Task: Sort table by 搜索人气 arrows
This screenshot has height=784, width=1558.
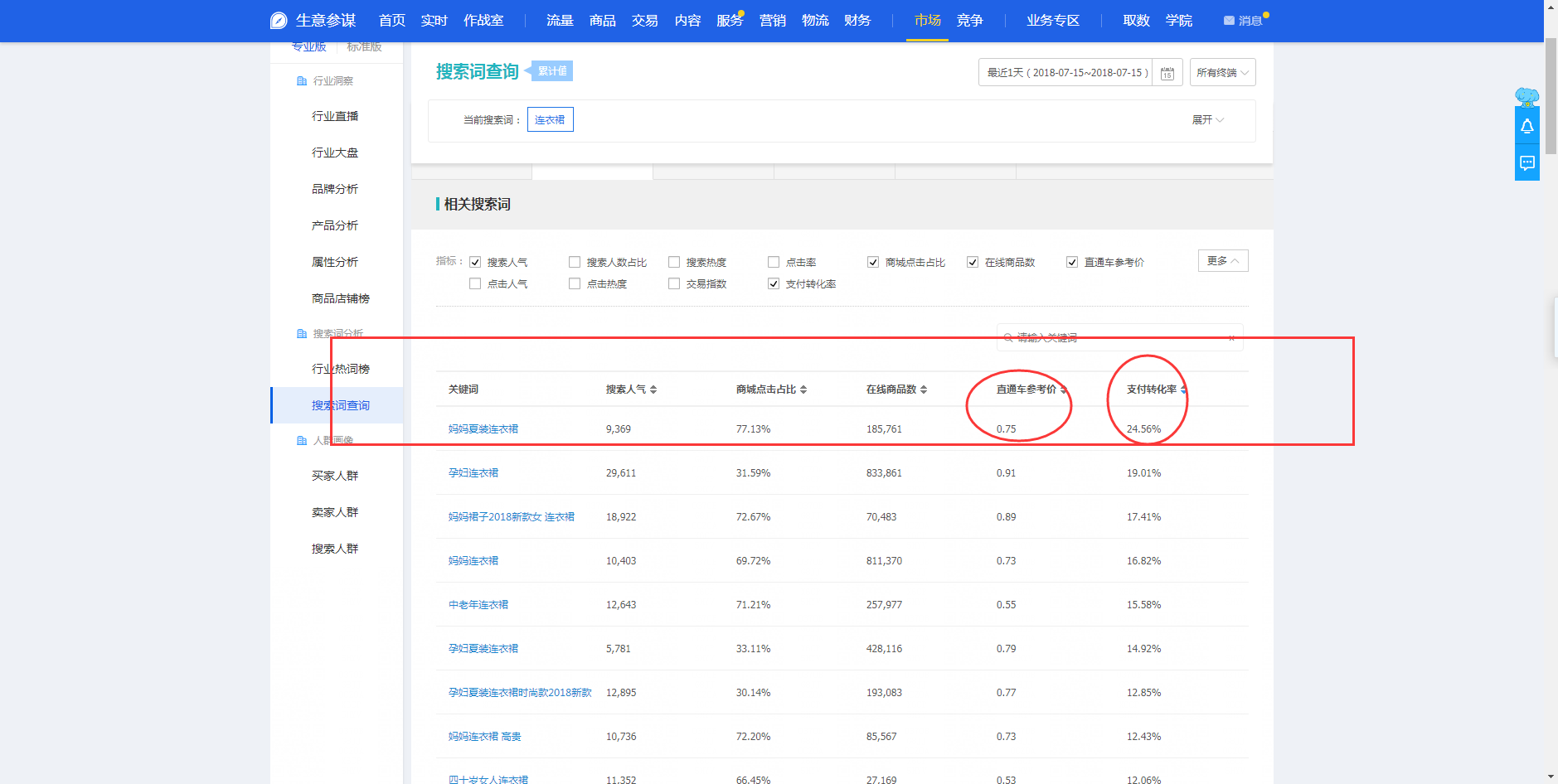Action: pos(653,390)
